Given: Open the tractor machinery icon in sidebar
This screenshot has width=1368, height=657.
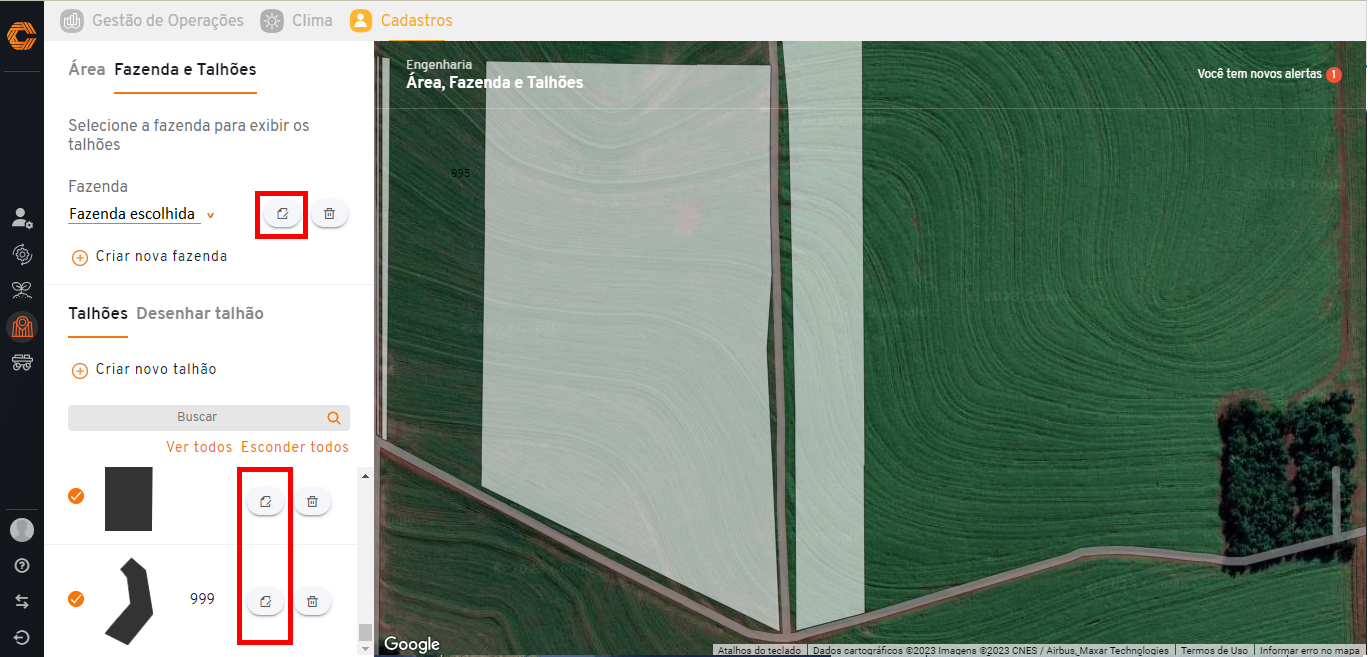Looking at the screenshot, I should [22, 362].
